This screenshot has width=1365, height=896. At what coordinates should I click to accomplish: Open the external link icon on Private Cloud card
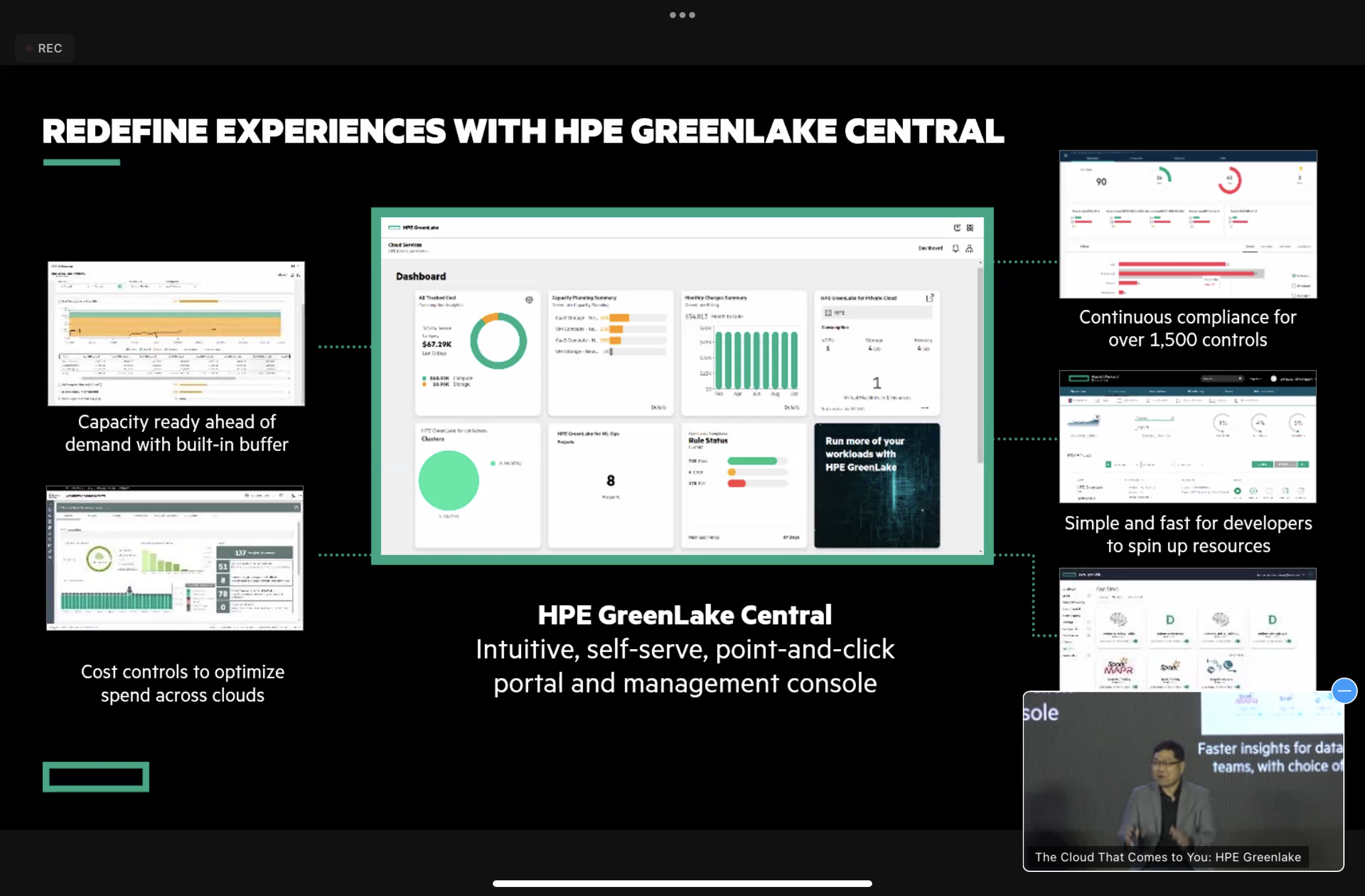(929, 298)
